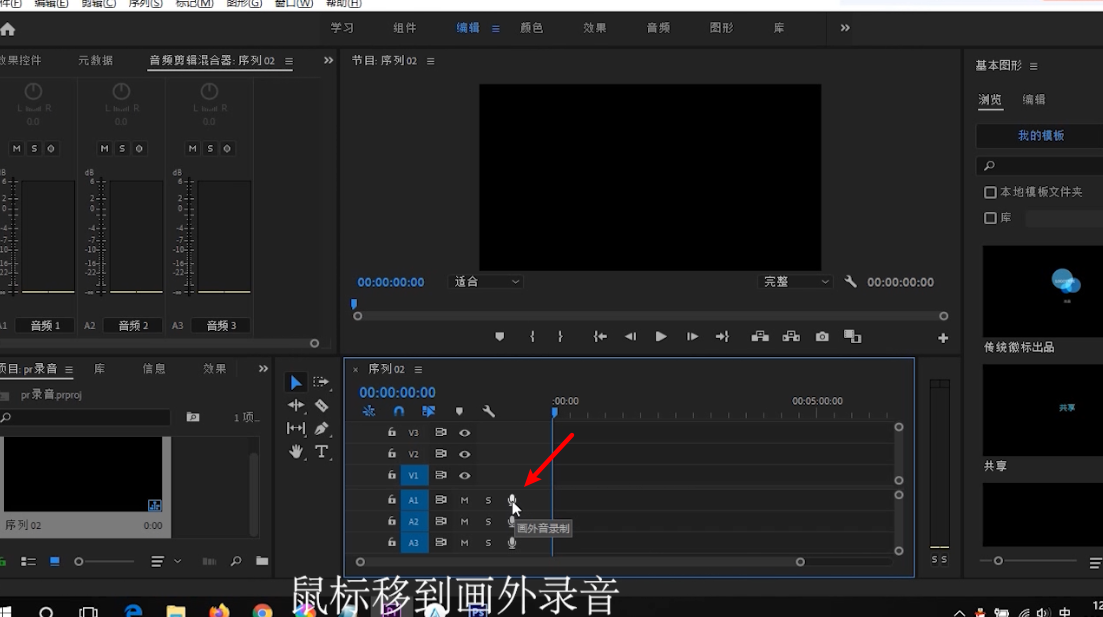Click the export frame camera icon
This screenshot has height=617, width=1103.
click(x=821, y=337)
